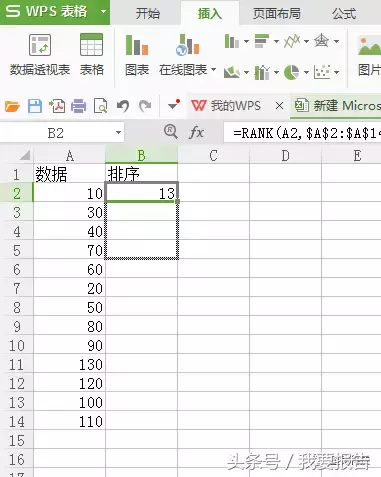
Task: Insert a column chart icon
Action: (232, 41)
